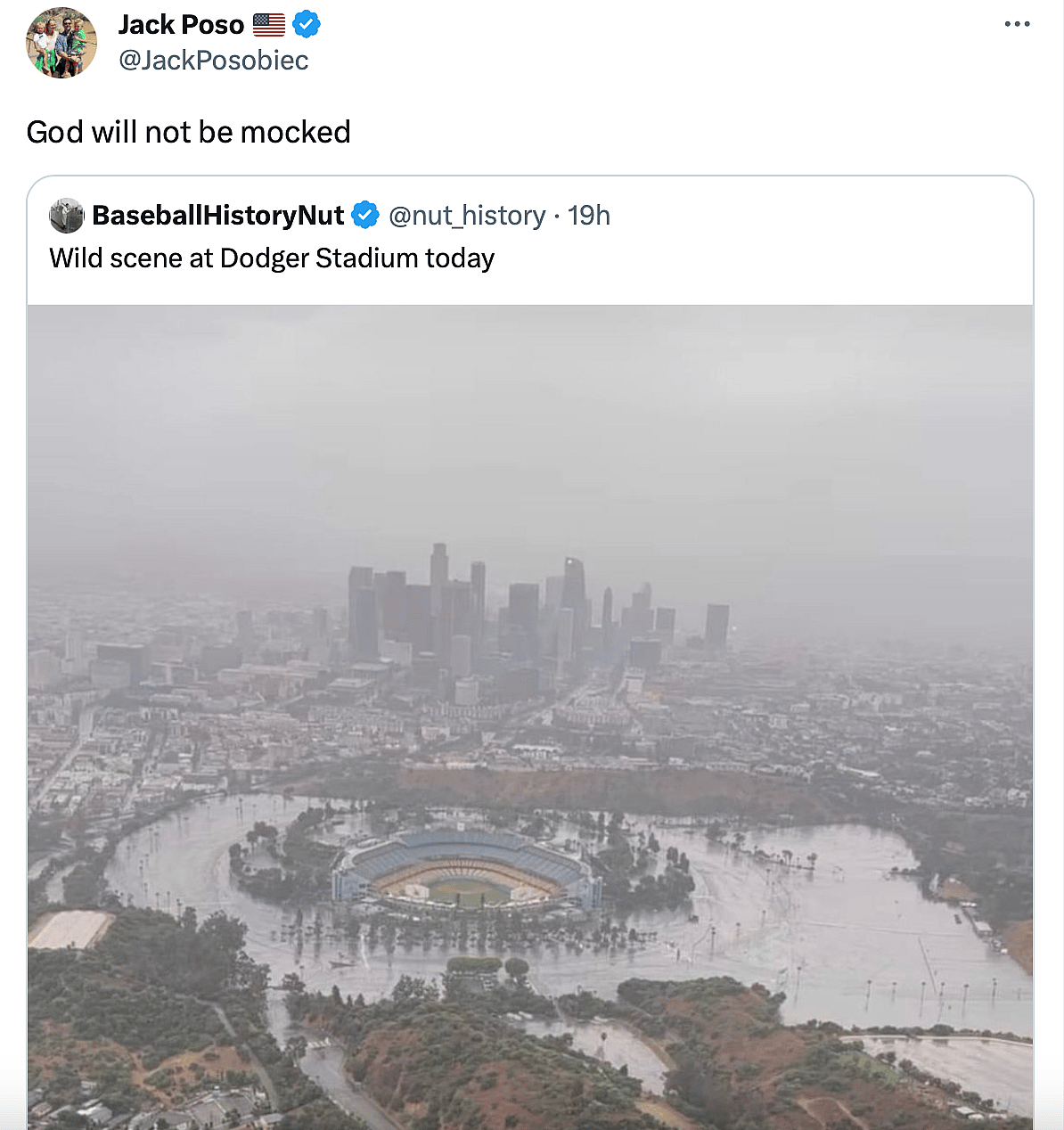Screen dimensions: 1064x1130
Task: Click the BaseballHistoryNut profile avatar
Action: pos(66,216)
